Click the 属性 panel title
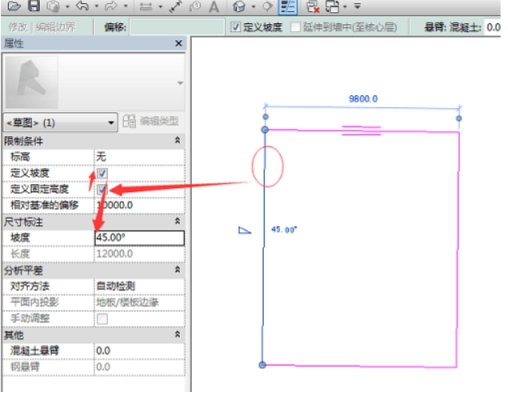Viewport: 508px width, 393px height. (14, 43)
